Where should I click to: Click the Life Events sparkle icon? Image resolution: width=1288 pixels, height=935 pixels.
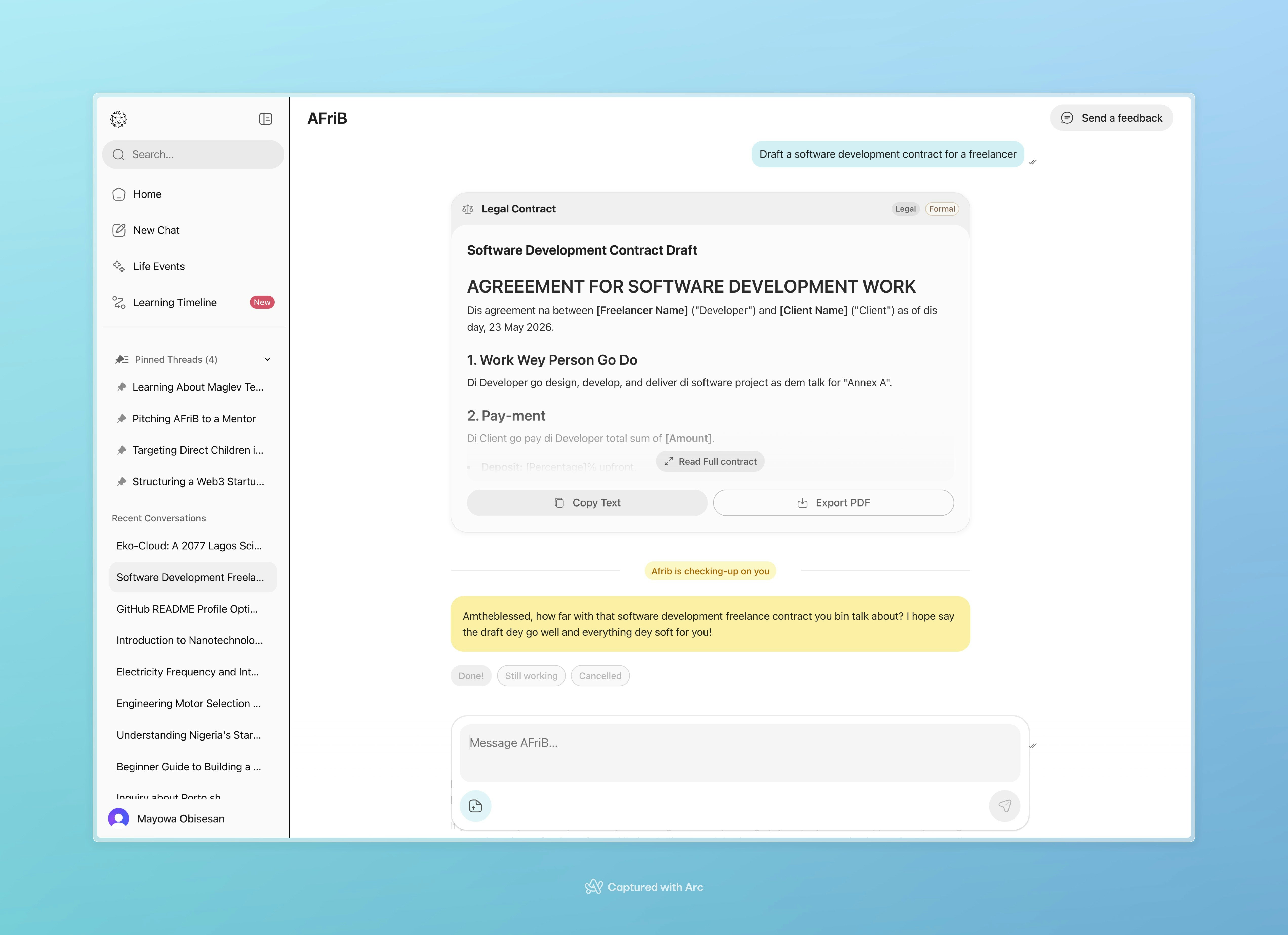tap(119, 266)
